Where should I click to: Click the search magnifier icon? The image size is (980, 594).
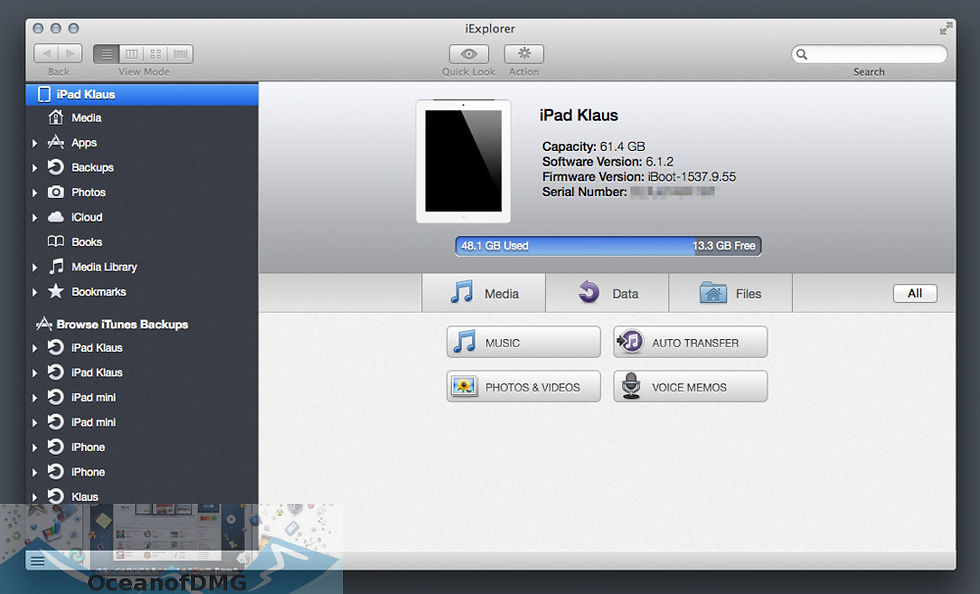click(802, 54)
